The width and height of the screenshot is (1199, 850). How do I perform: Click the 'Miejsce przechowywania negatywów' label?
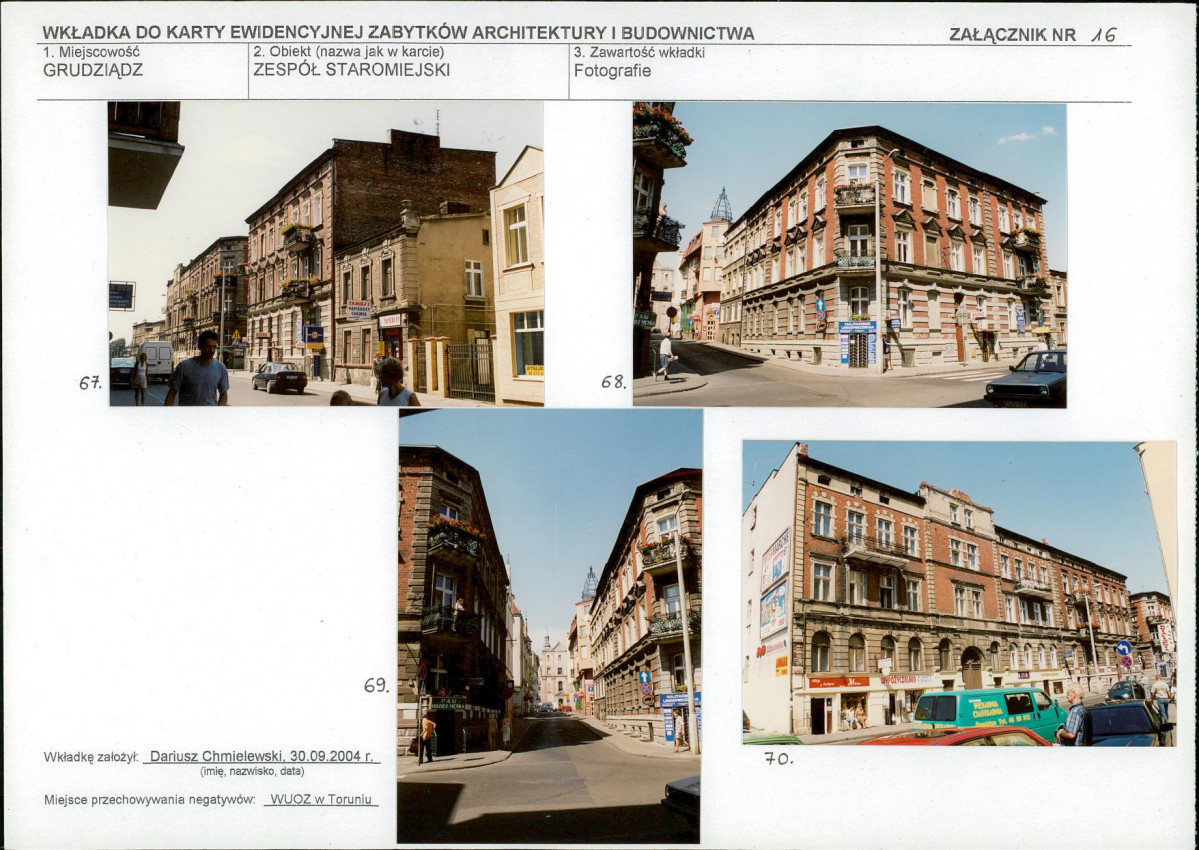(x=149, y=799)
